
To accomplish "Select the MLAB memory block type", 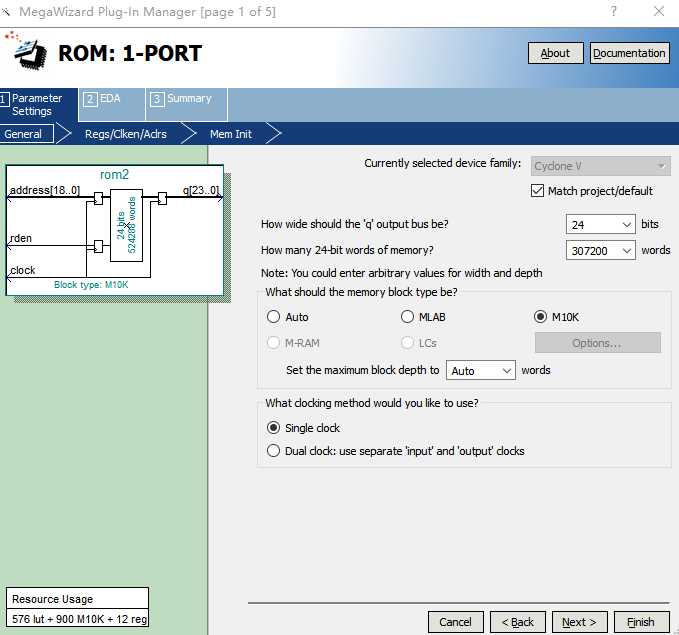I will coord(407,317).
